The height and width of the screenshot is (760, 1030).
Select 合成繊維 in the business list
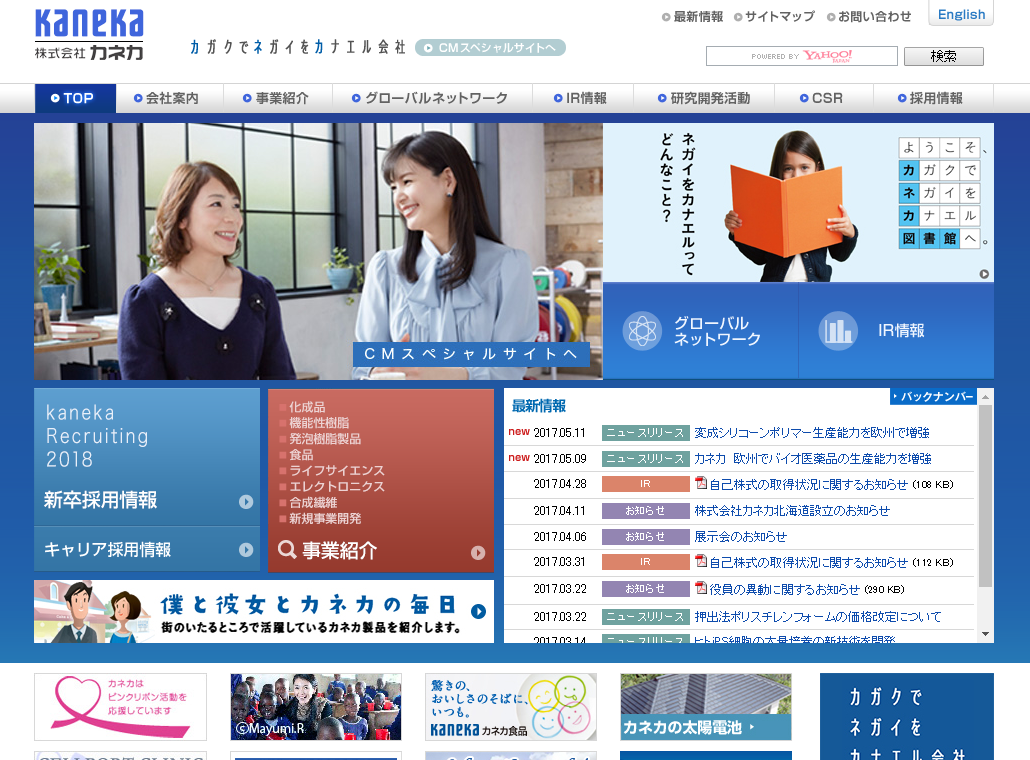point(313,503)
